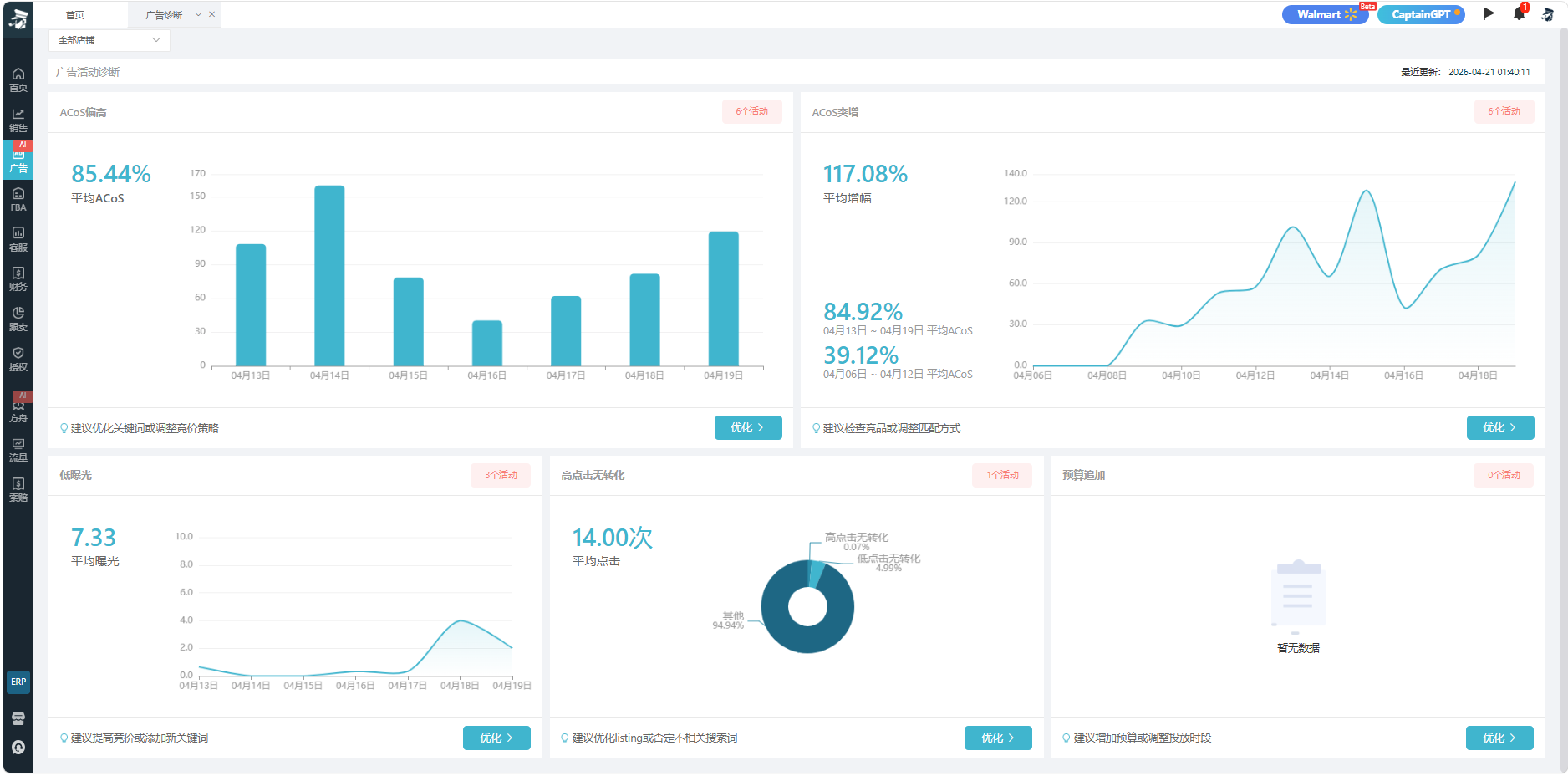The height and width of the screenshot is (776, 1568).
Task: Open the 客服 customer service section
Action: coord(18,238)
